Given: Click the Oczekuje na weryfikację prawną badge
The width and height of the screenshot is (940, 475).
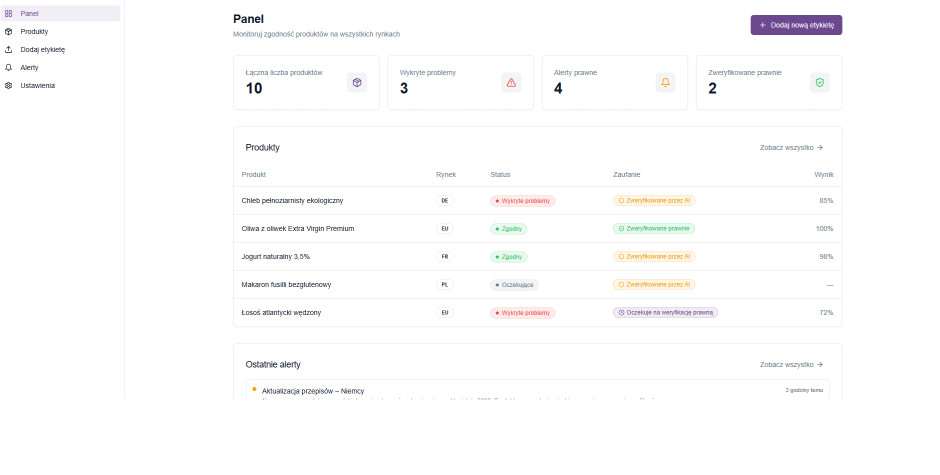Looking at the screenshot, I should pos(665,313).
